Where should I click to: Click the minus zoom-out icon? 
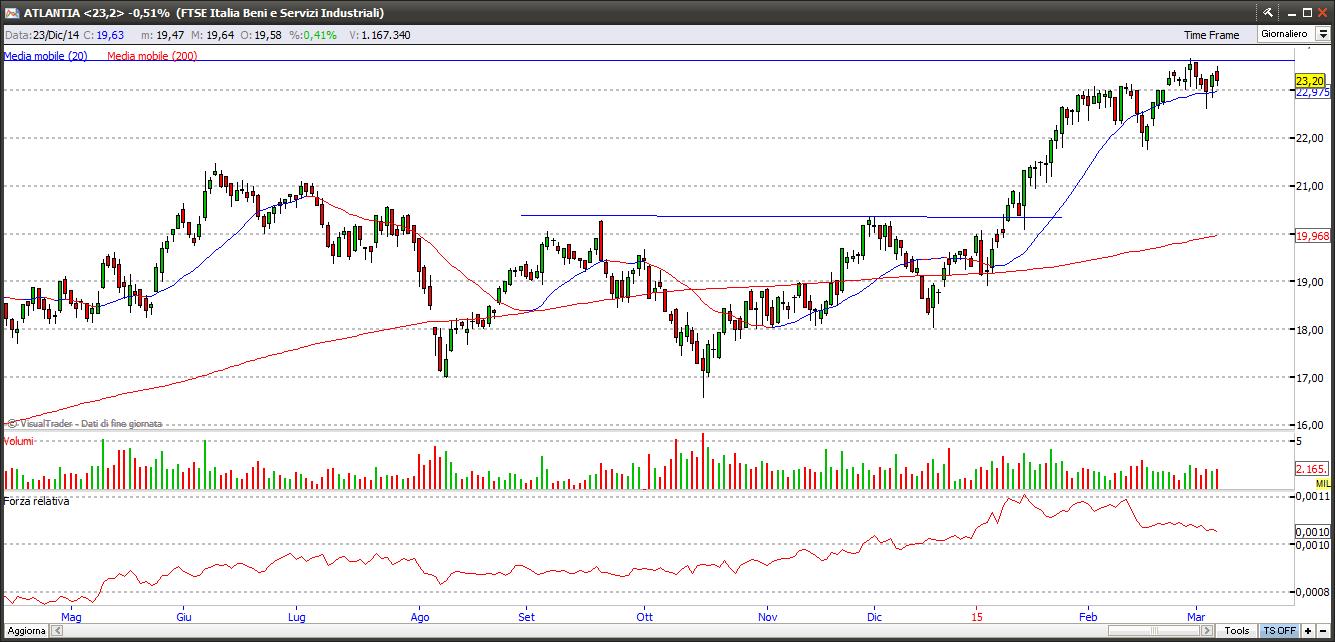1324,631
